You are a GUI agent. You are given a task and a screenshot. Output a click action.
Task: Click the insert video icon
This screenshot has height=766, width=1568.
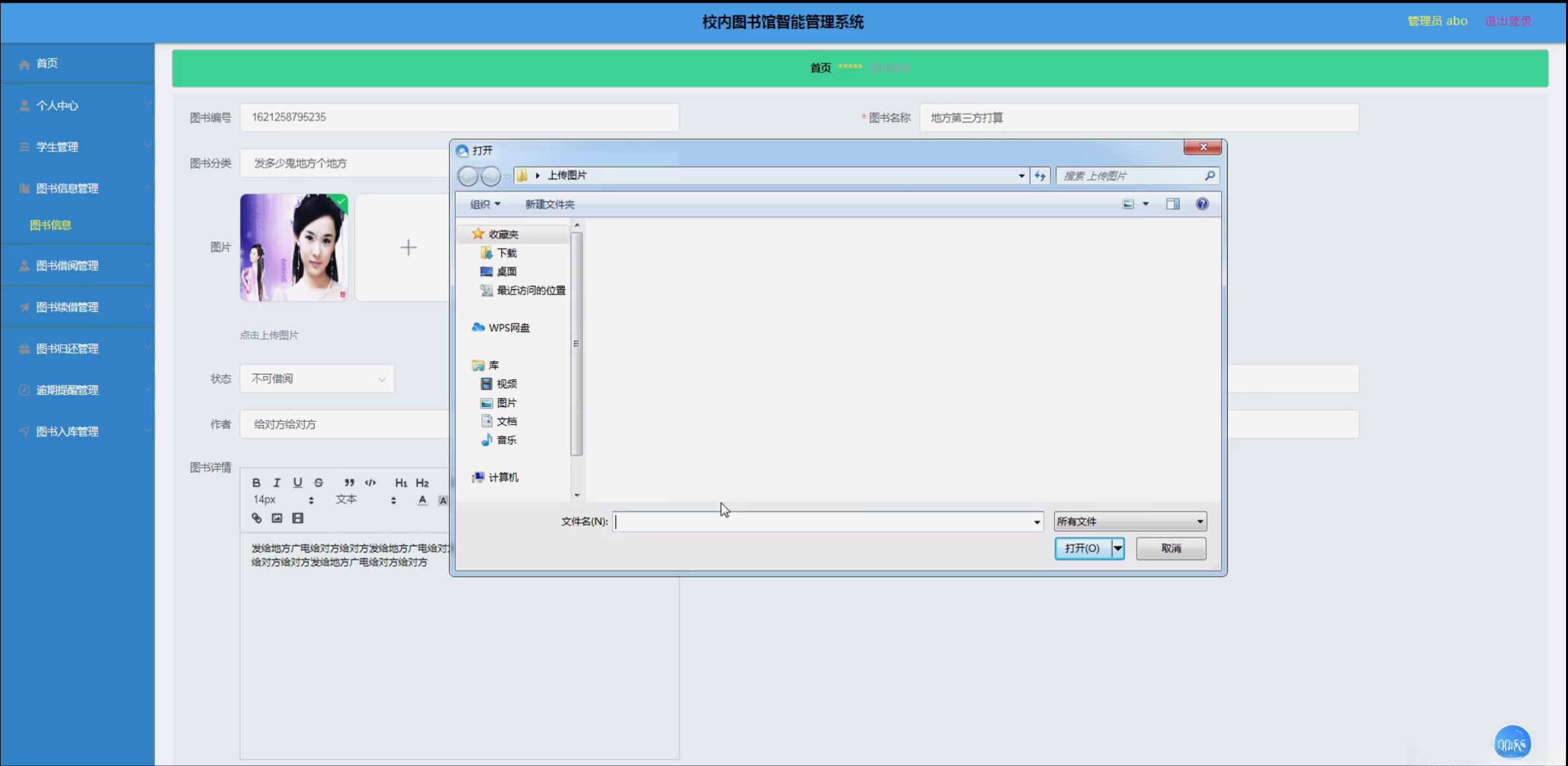[298, 518]
